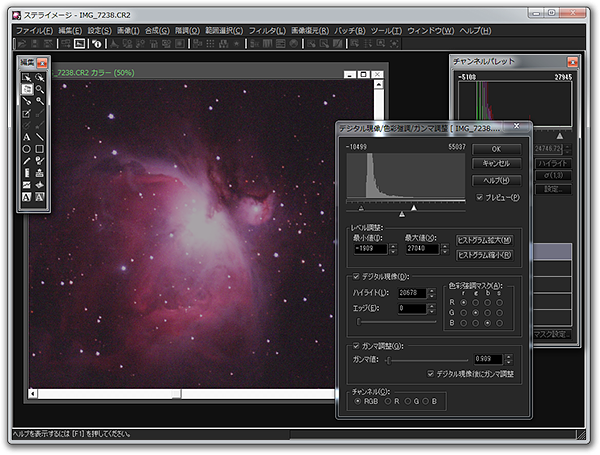Click the ガンマ値 slider track
Image resolution: width=600 pixels, height=455 pixels.
(x=425, y=359)
